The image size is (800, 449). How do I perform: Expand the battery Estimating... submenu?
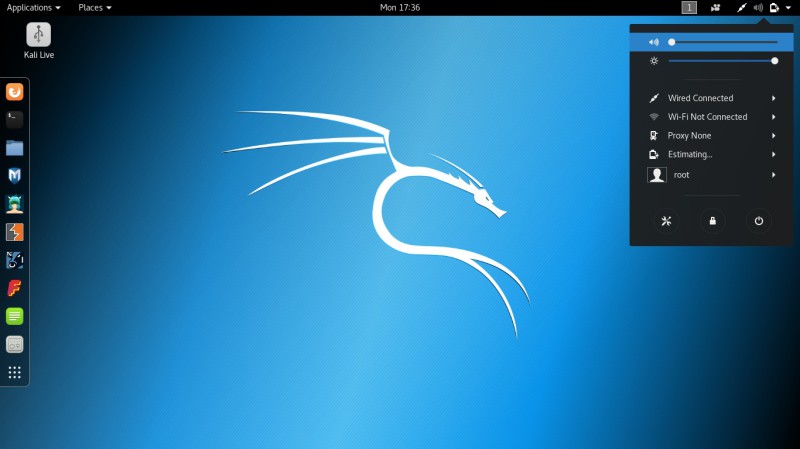coord(712,154)
